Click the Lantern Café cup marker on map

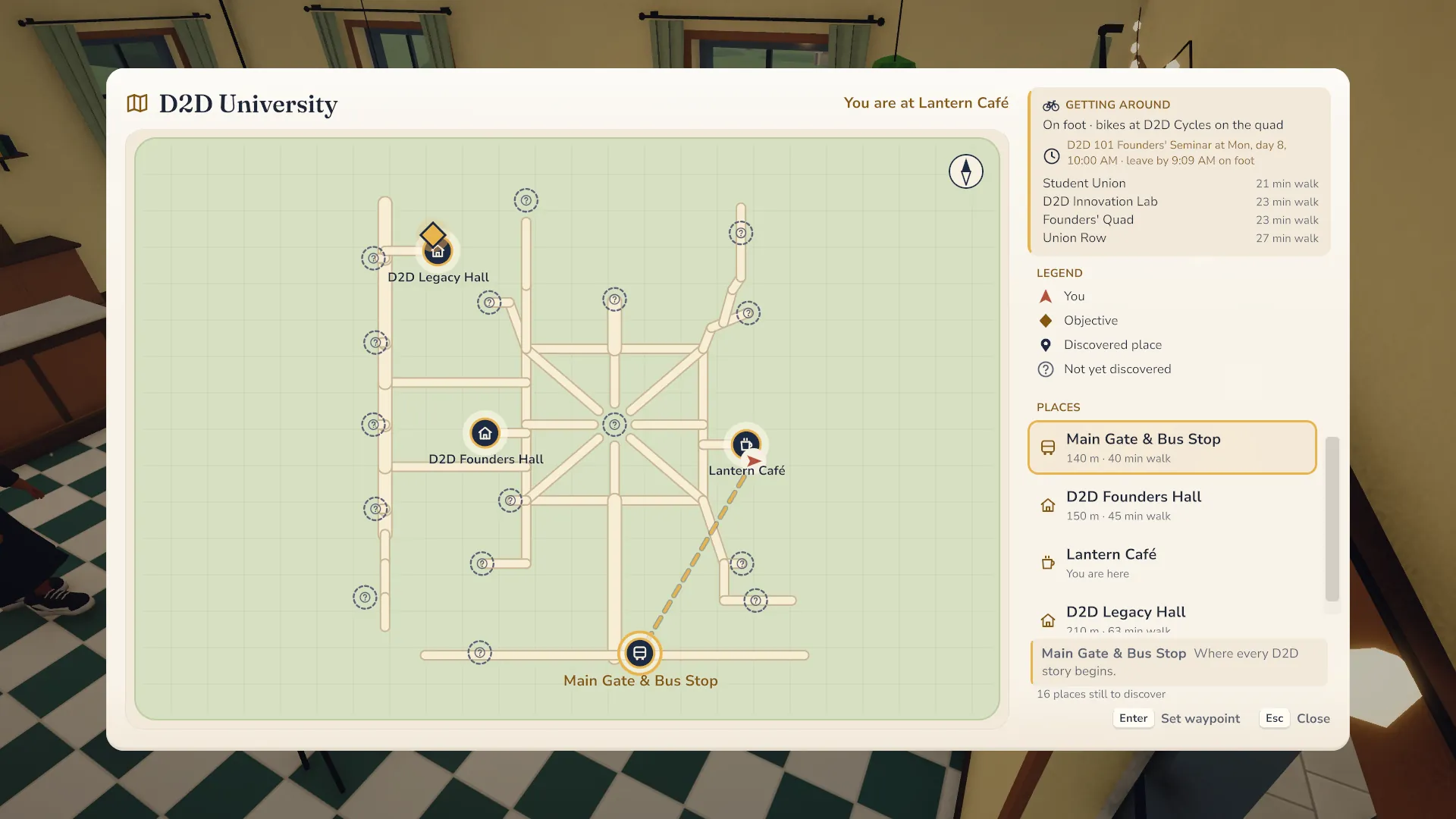click(746, 444)
